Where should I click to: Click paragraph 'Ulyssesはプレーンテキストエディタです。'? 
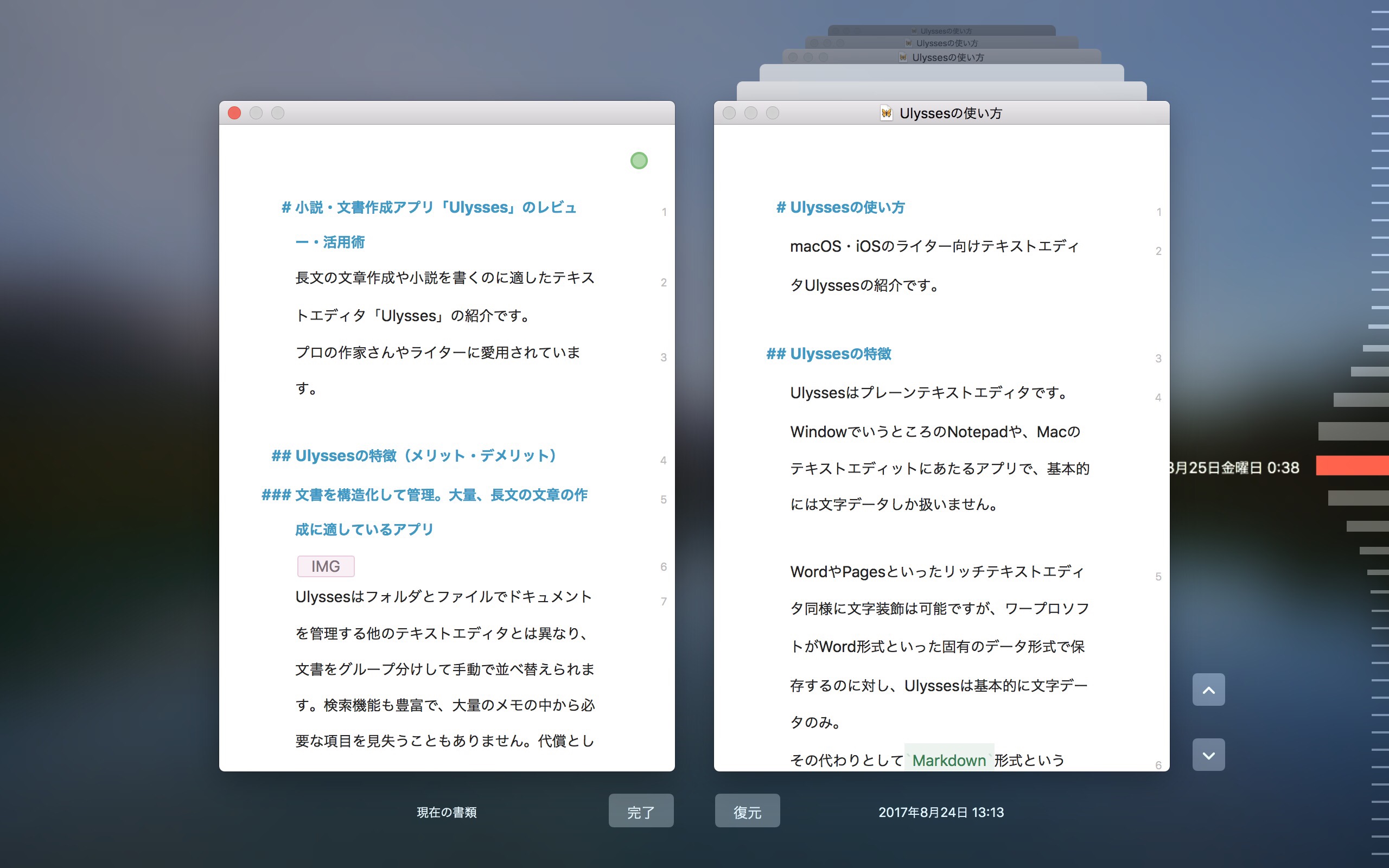click(x=929, y=393)
